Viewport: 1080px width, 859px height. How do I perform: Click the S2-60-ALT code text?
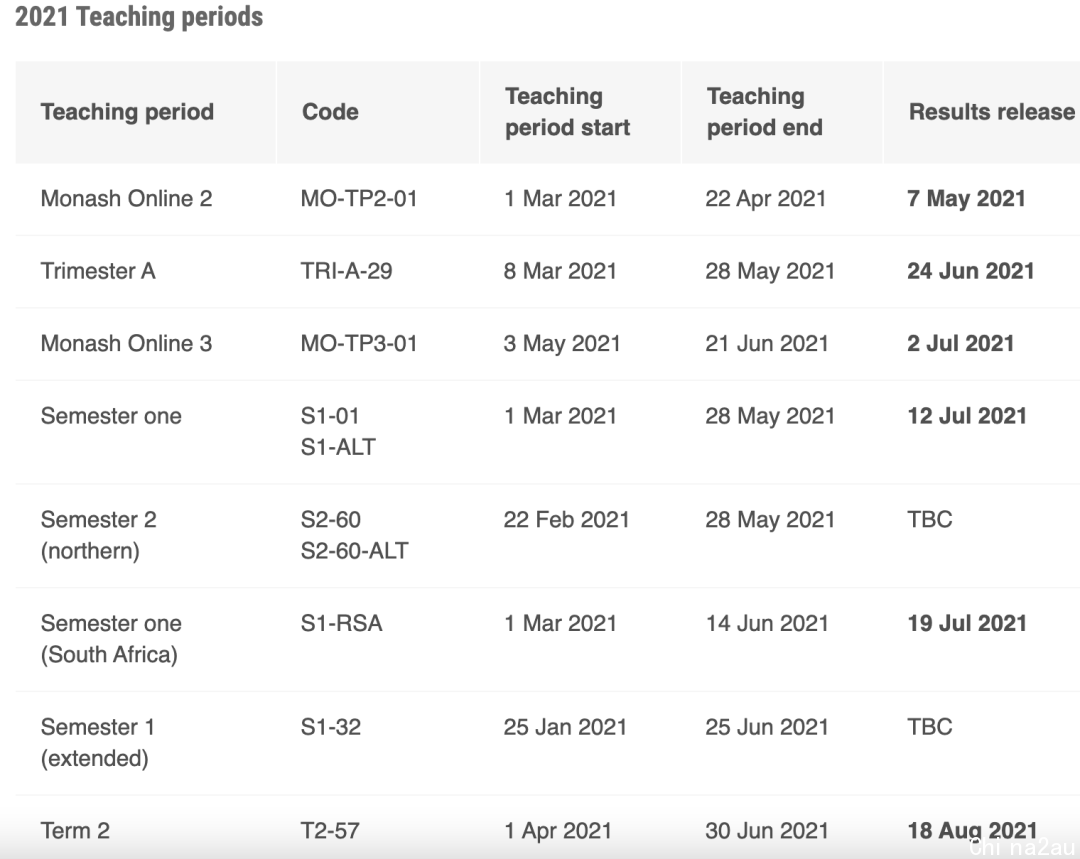click(355, 551)
